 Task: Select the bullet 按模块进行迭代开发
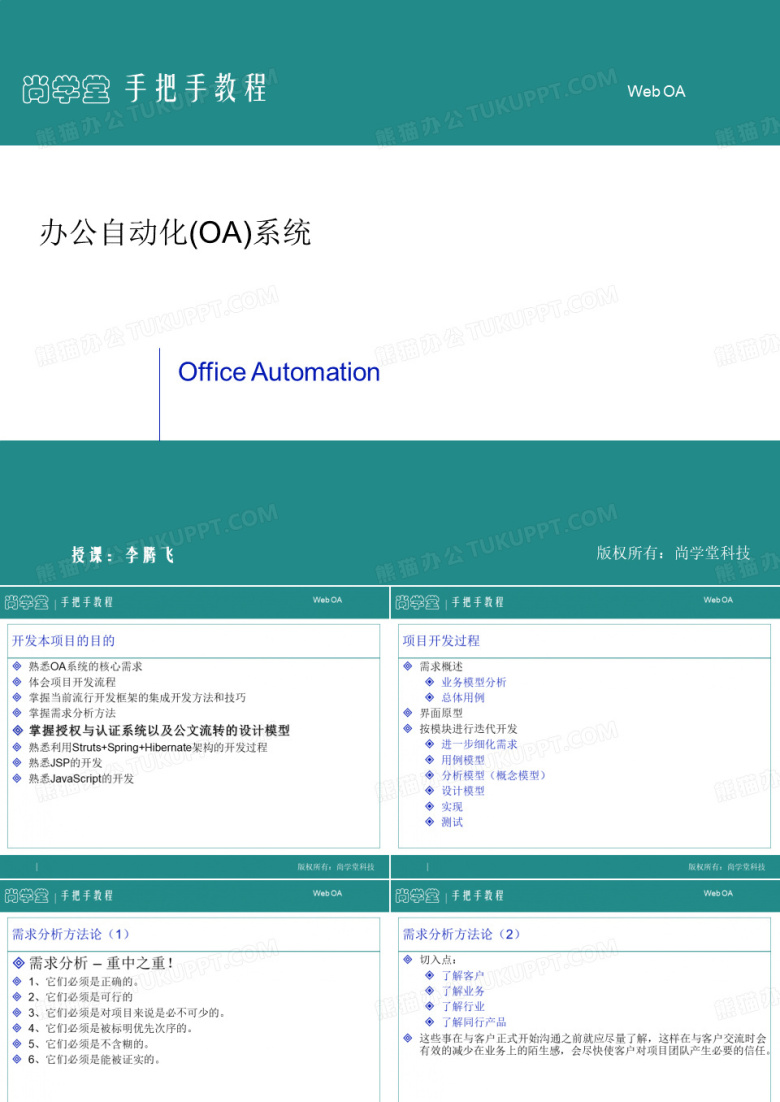468,729
